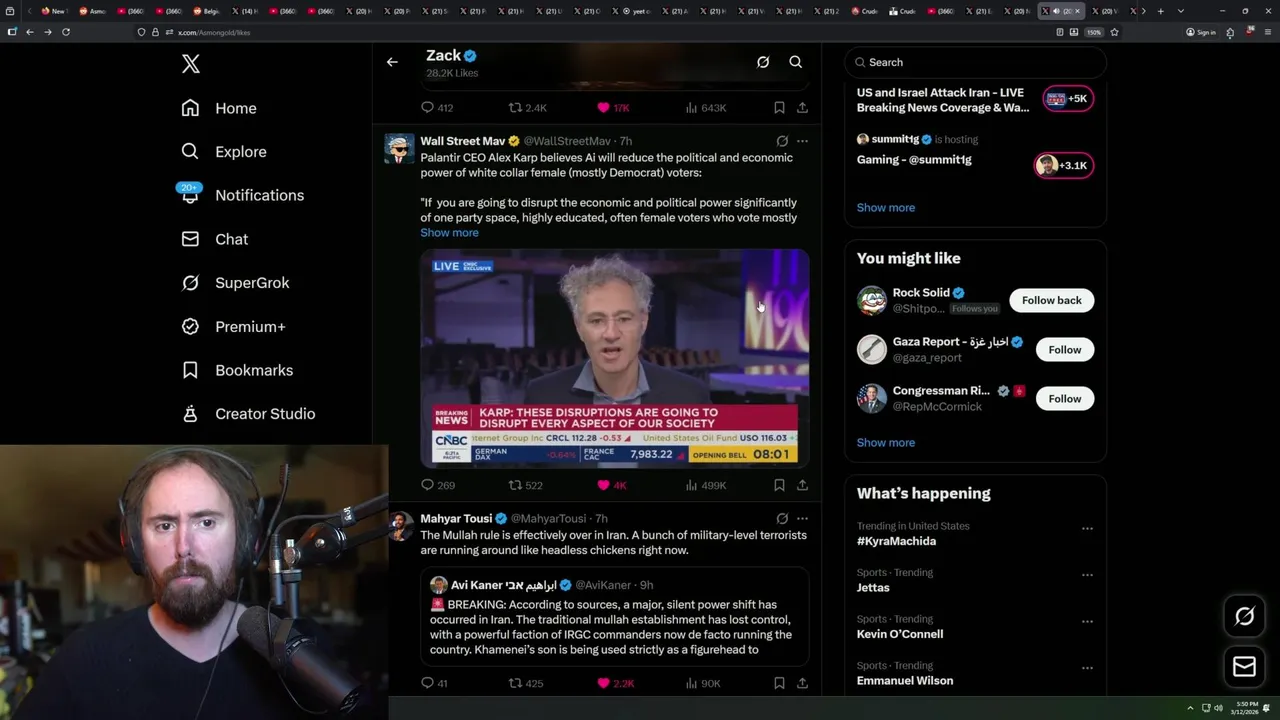Open Creator Studio in the sidebar
1280x720 pixels.
click(x=248, y=413)
